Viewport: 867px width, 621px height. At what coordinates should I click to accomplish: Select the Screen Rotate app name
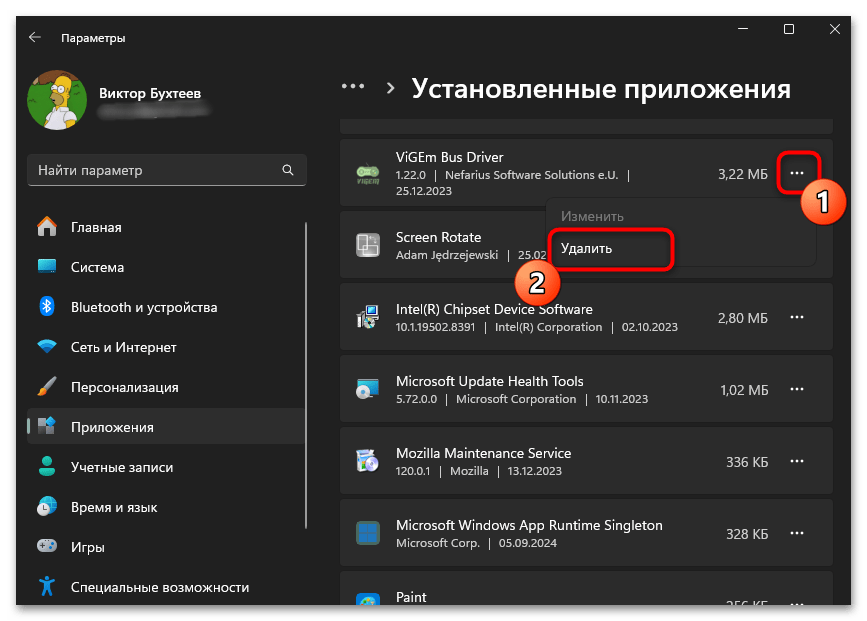[438, 237]
